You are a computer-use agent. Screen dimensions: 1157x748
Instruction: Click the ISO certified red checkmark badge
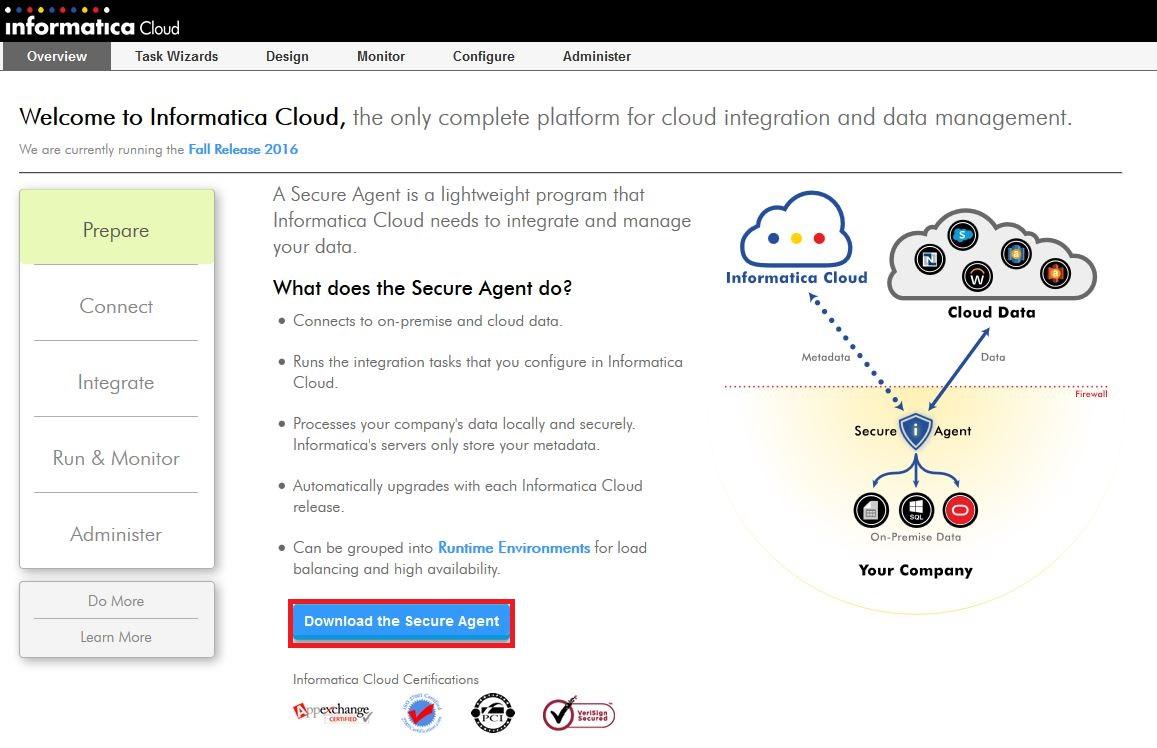[421, 713]
